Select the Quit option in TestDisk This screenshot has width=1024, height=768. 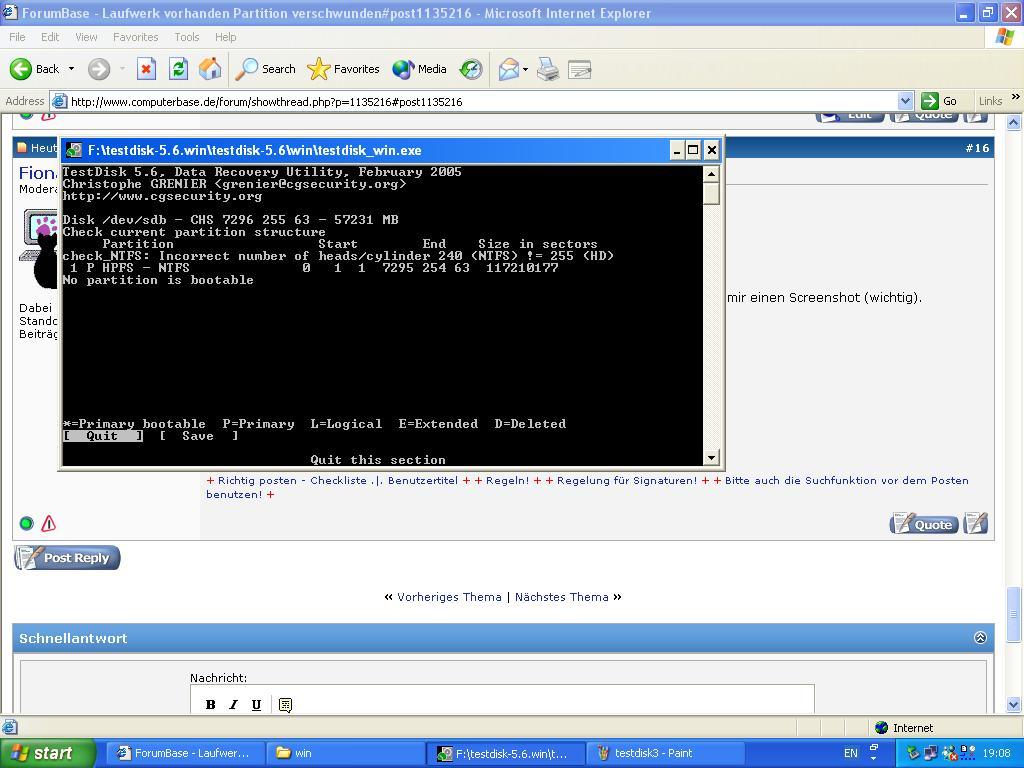[103, 436]
